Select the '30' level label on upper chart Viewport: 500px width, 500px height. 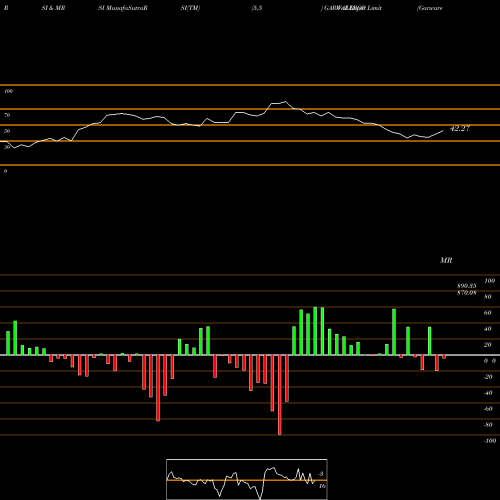coord(7,147)
